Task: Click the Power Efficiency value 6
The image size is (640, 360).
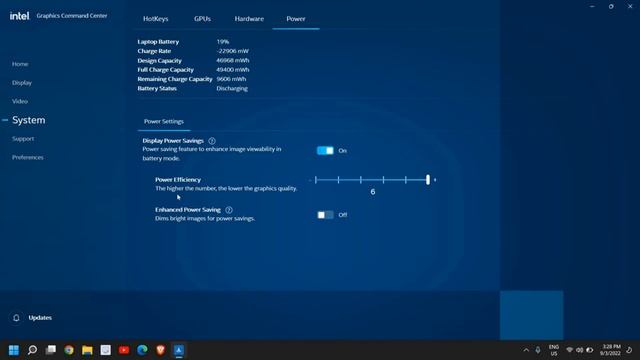Action: 373,192
